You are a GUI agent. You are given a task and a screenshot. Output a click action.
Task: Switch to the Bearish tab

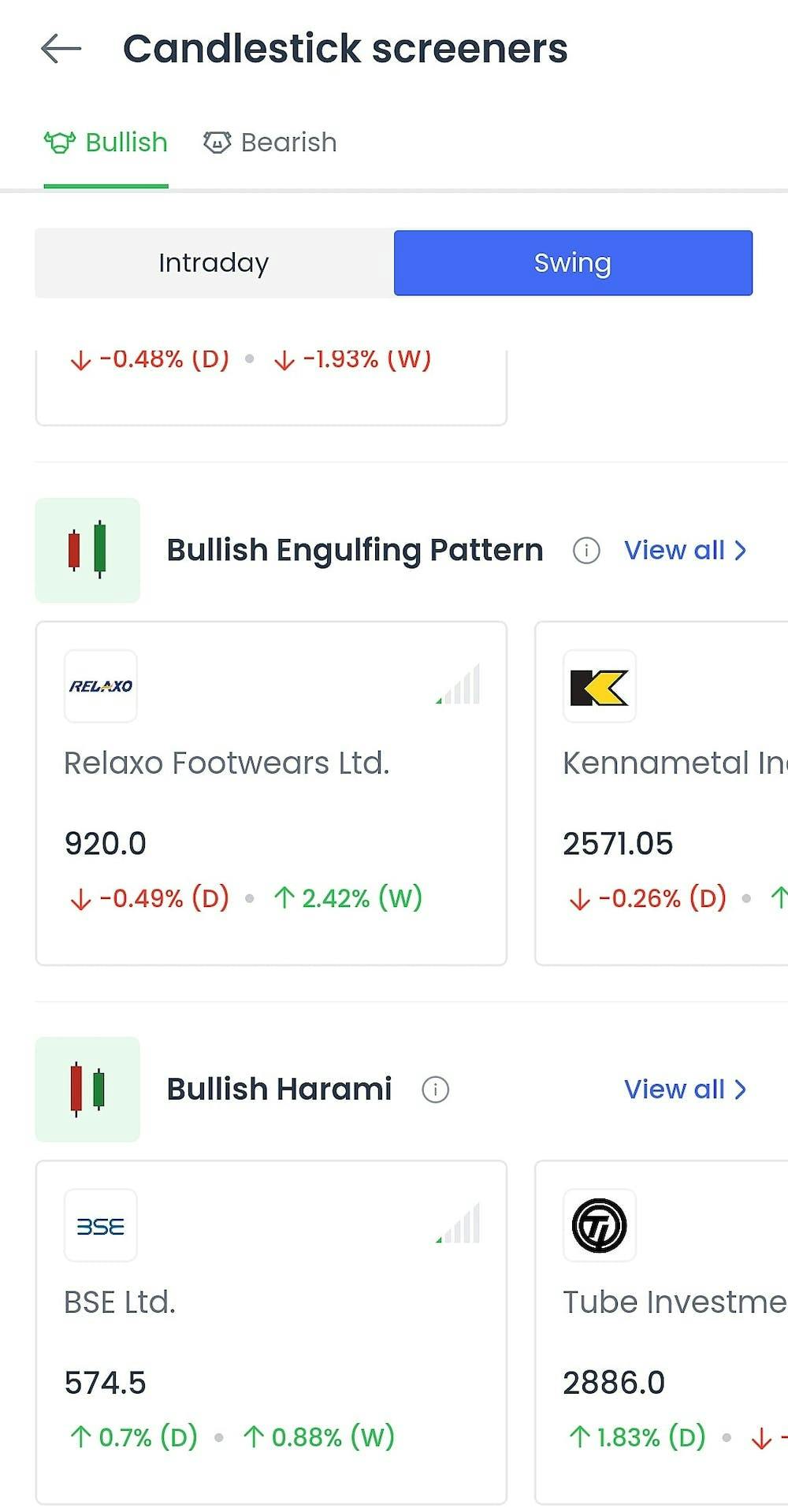click(x=270, y=143)
